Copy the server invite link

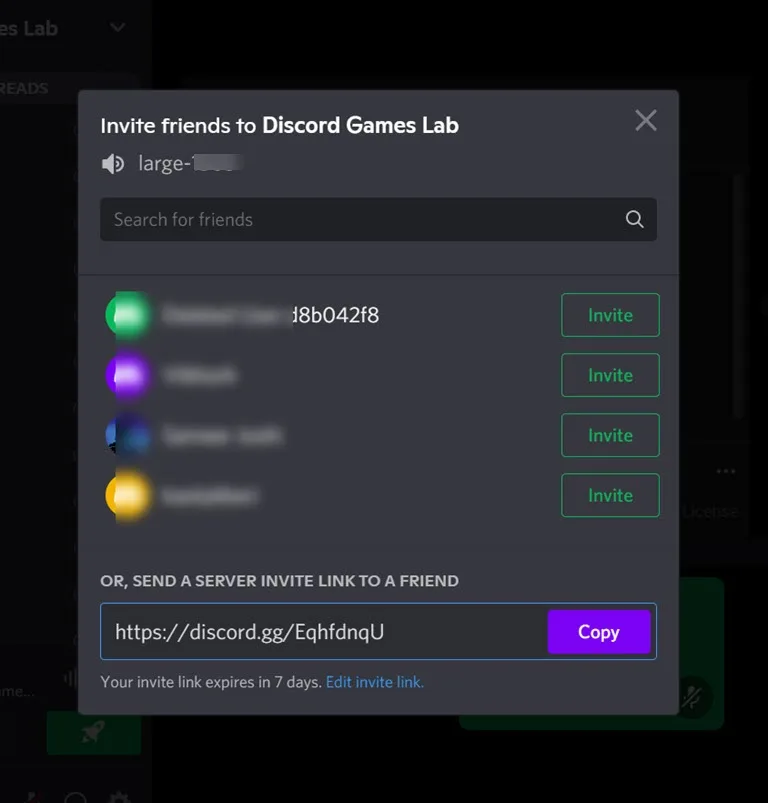pyautogui.click(x=599, y=631)
